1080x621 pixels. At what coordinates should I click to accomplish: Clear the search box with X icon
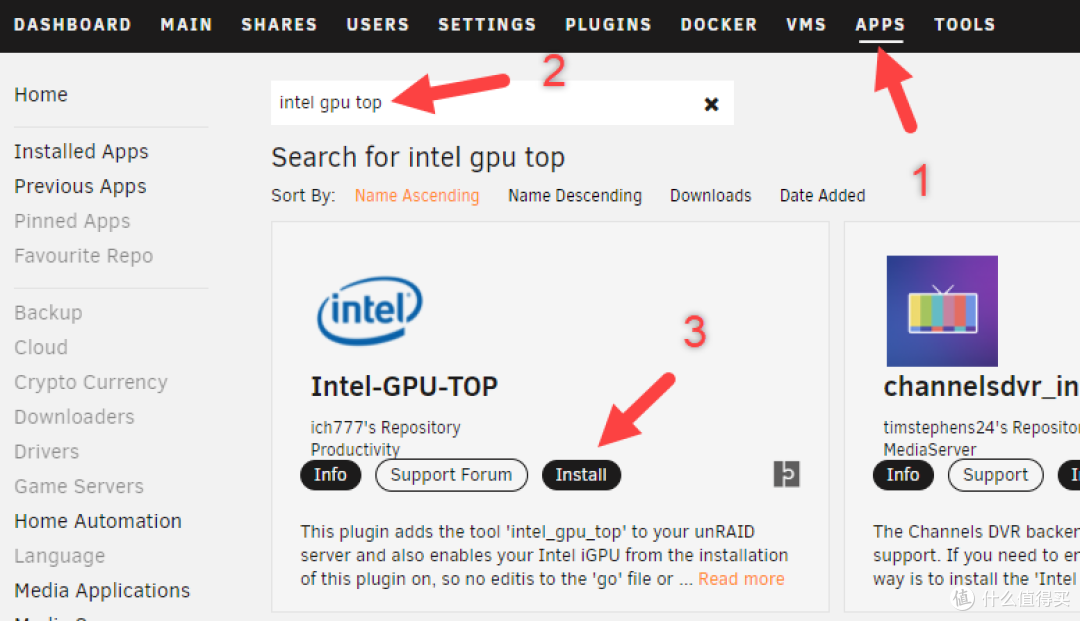click(711, 104)
